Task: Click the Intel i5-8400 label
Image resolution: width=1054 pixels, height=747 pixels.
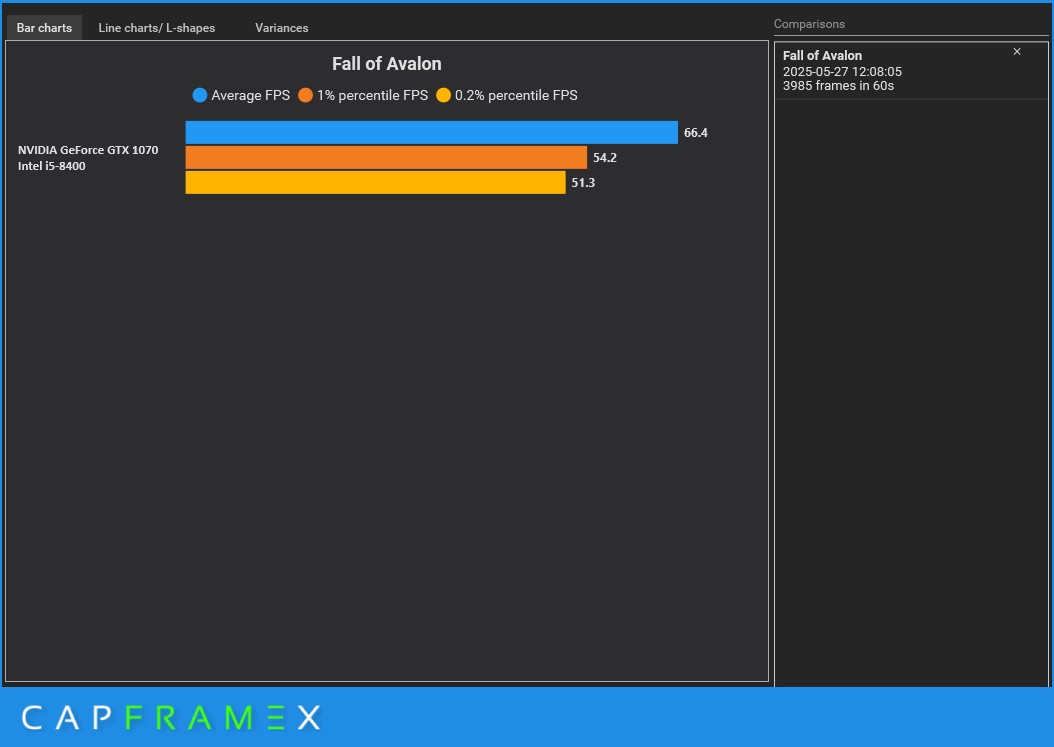Action: tap(52, 166)
